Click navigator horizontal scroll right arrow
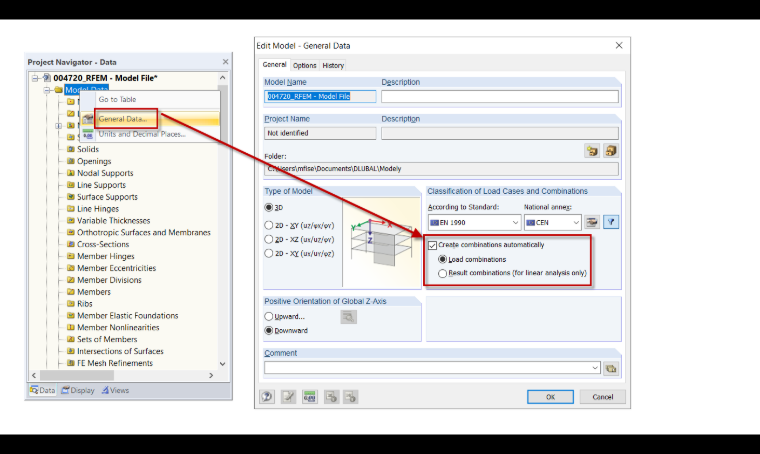 coord(211,376)
